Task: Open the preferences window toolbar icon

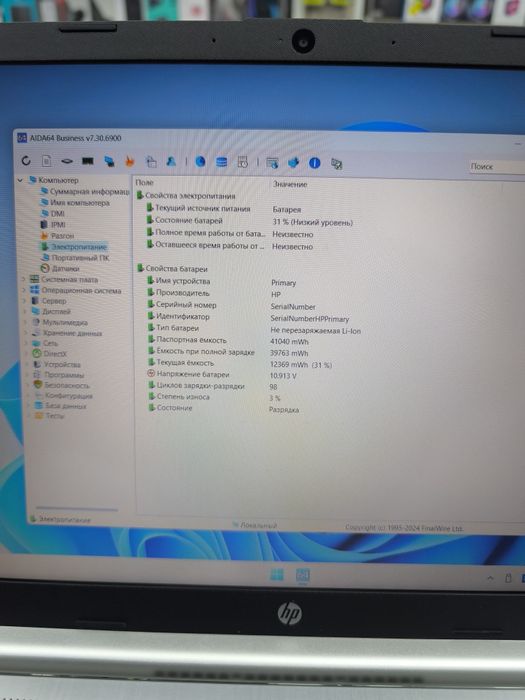Action: click(272, 163)
